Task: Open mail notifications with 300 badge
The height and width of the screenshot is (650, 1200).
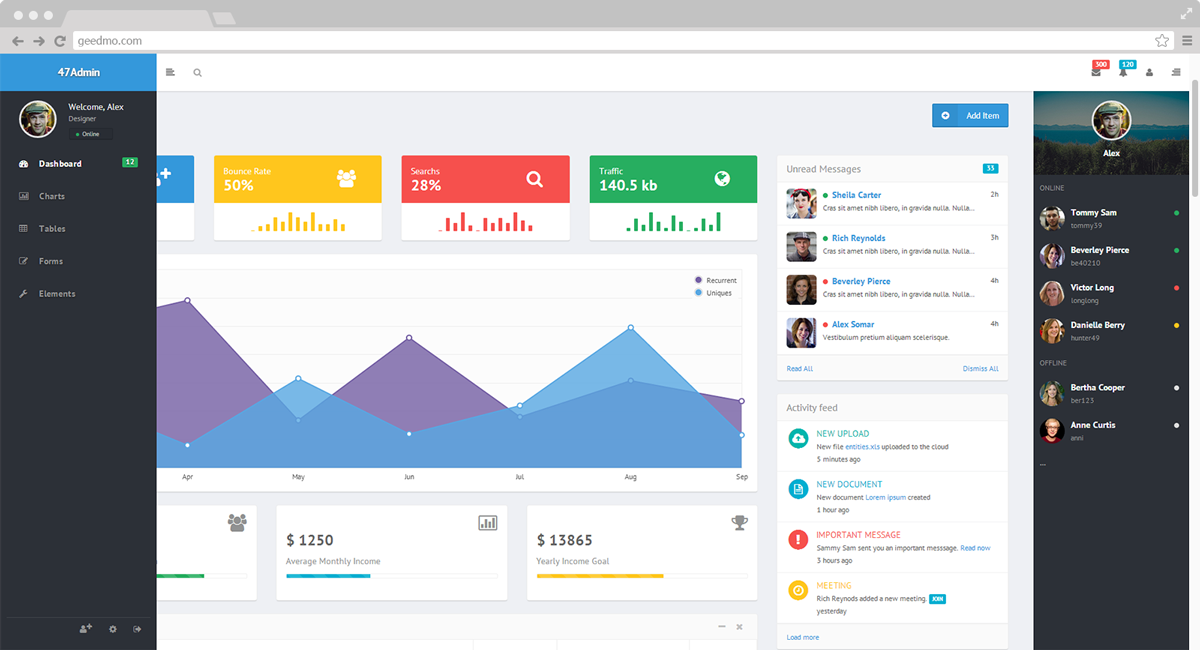Action: (1096, 72)
